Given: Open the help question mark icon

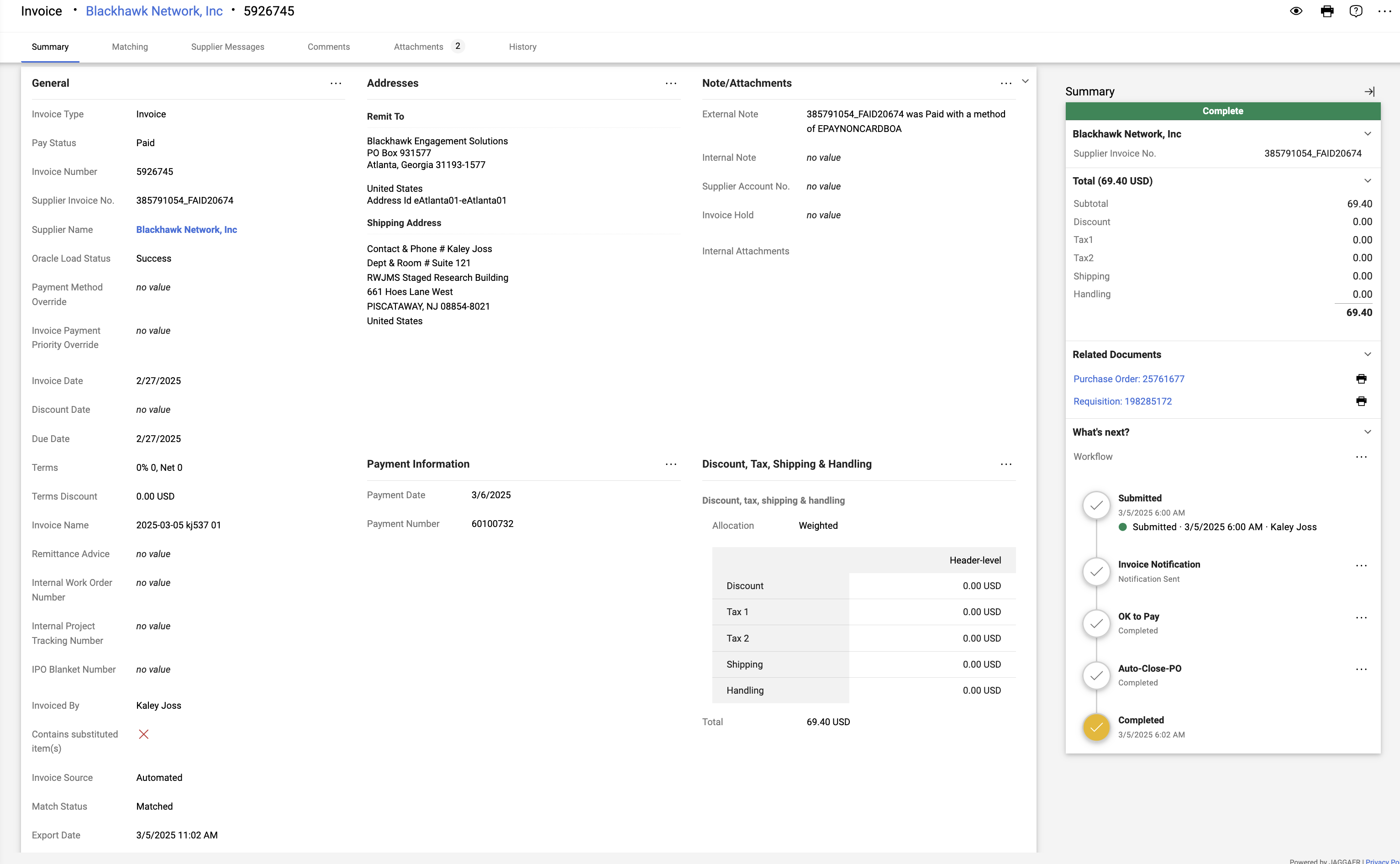Looking at the screenshot, I should pos(1355,11).
